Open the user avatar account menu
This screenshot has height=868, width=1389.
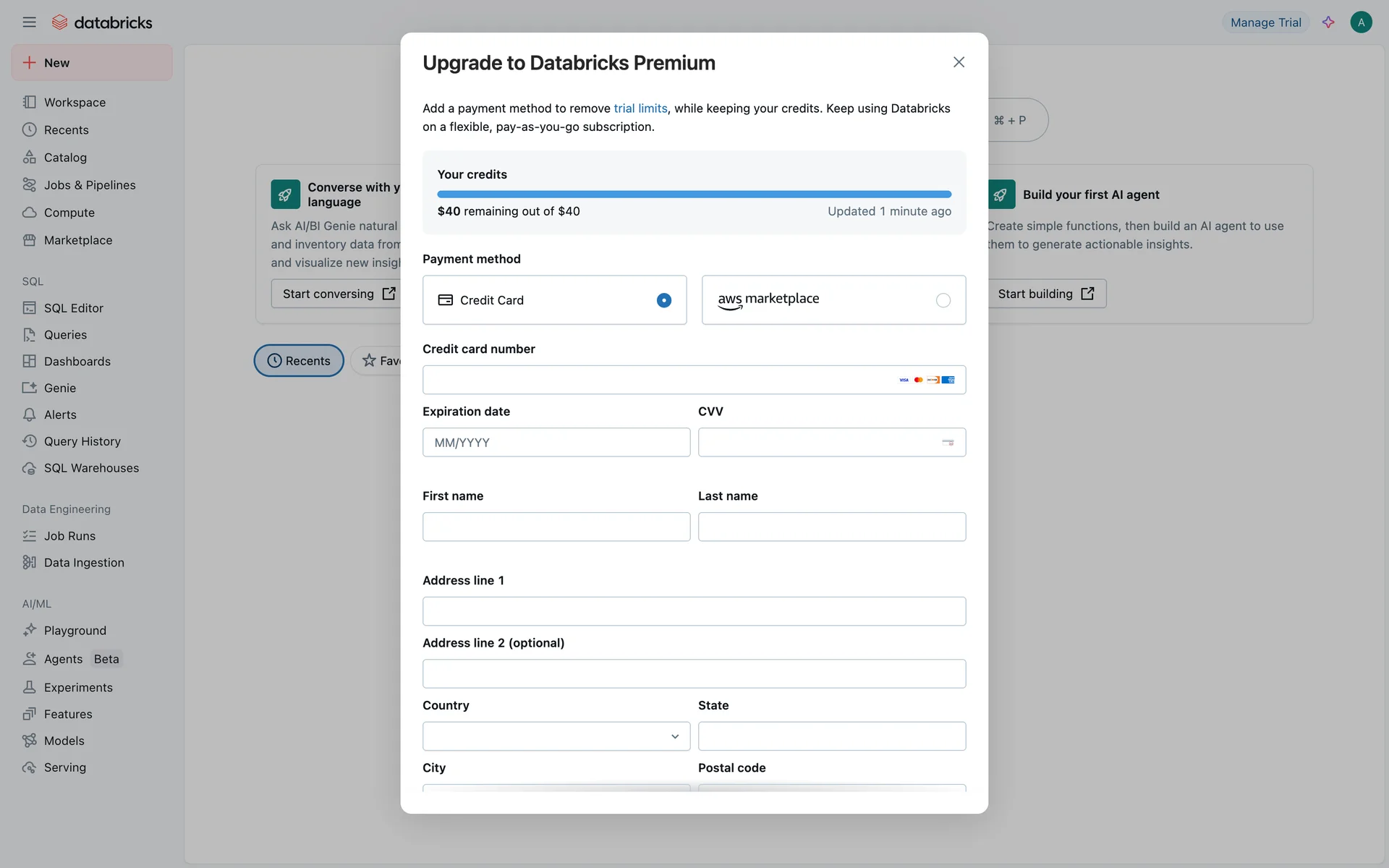click(x=1361, y=22)
